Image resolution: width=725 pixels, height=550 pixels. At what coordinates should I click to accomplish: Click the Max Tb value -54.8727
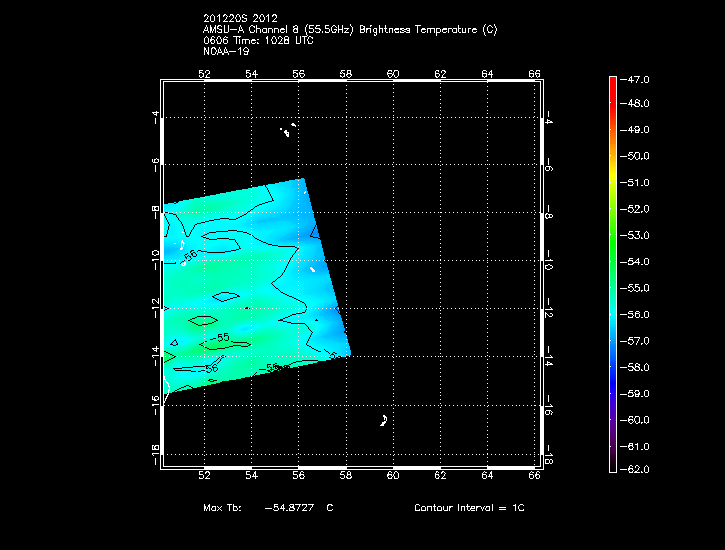click(291, 508)
